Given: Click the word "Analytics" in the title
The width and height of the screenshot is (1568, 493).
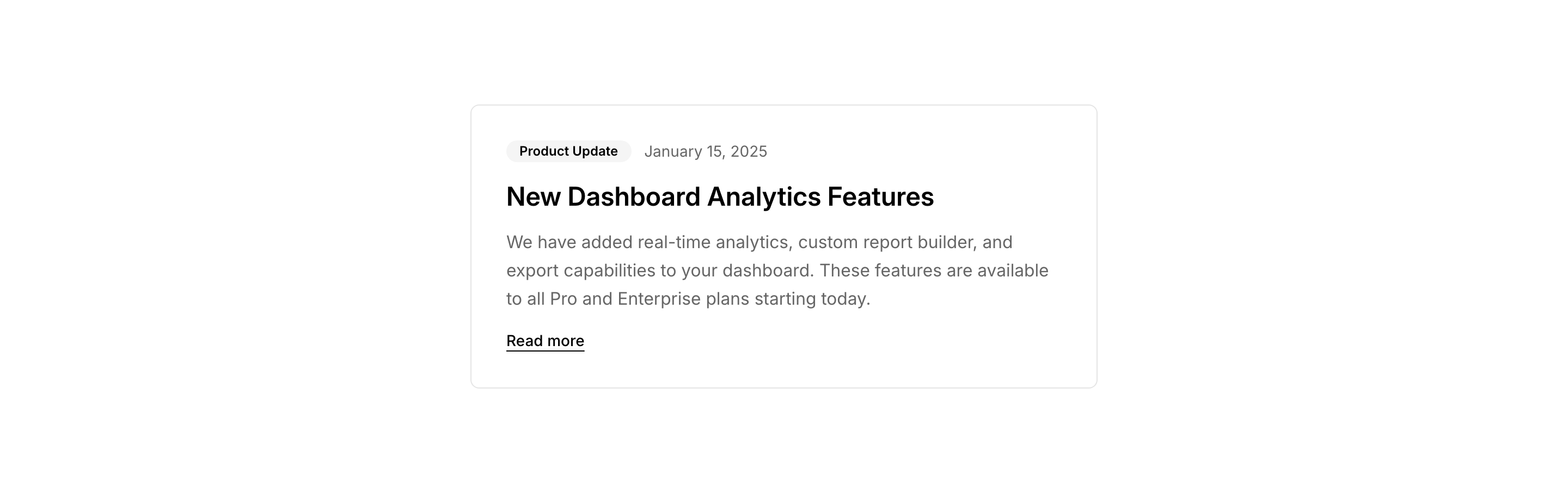Looking at the screenshot, I should pyautogui.click(x=763, y=196).
